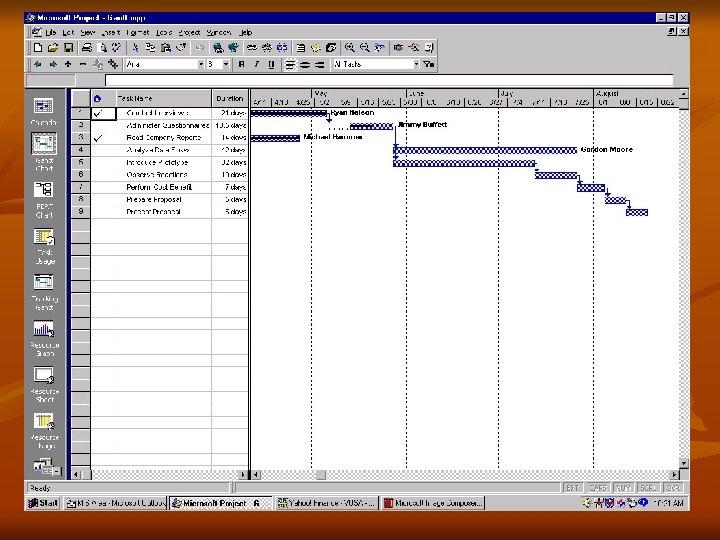Viewport: 720px width, 540px height.
Task: Activate the Format Painter
Action: [181, 48]
